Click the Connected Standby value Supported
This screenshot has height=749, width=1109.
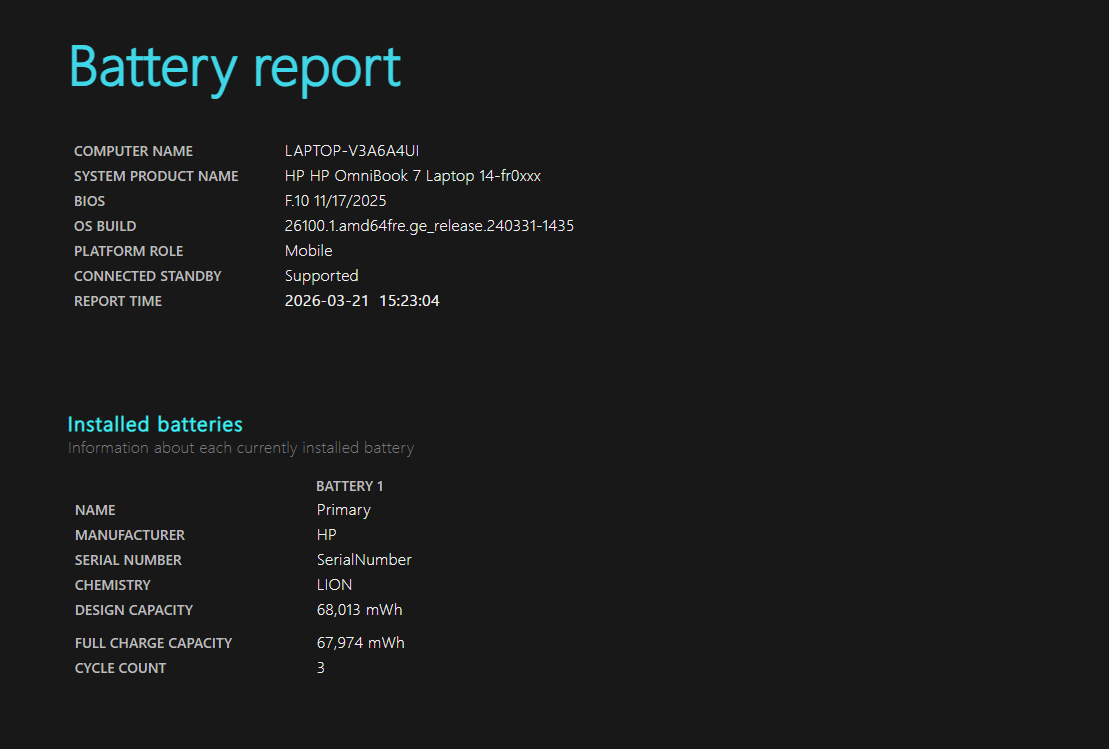(321, 276)
